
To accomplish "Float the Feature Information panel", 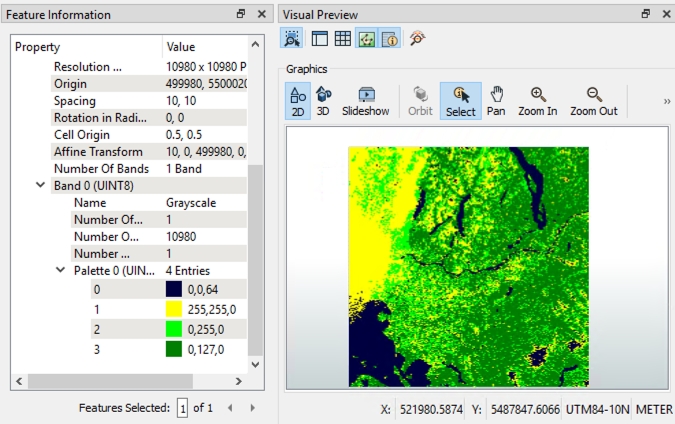I will [241, 14].
